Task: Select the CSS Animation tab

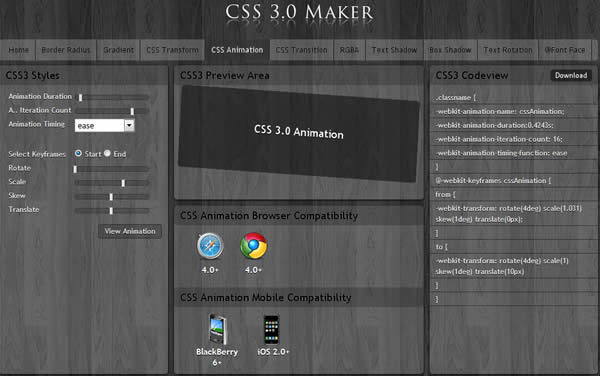Action: tap(237, 50)
